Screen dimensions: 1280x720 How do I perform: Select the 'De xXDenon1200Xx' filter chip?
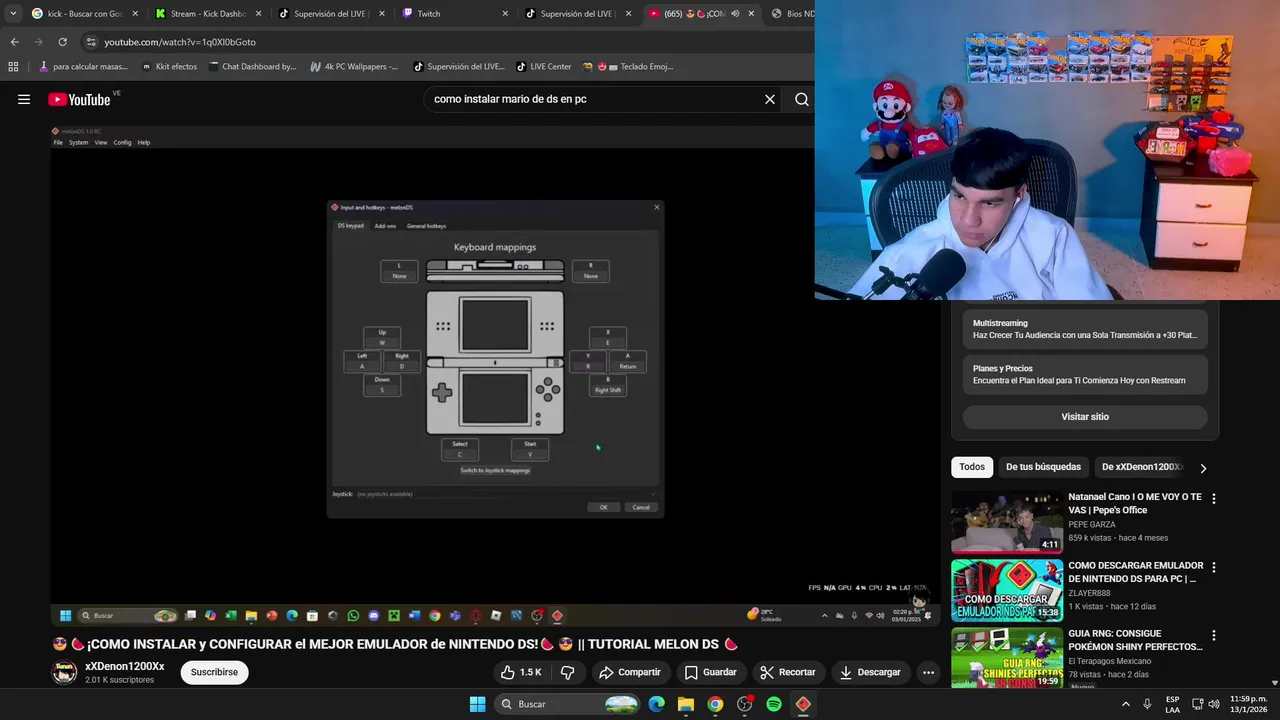(1141, 467)
